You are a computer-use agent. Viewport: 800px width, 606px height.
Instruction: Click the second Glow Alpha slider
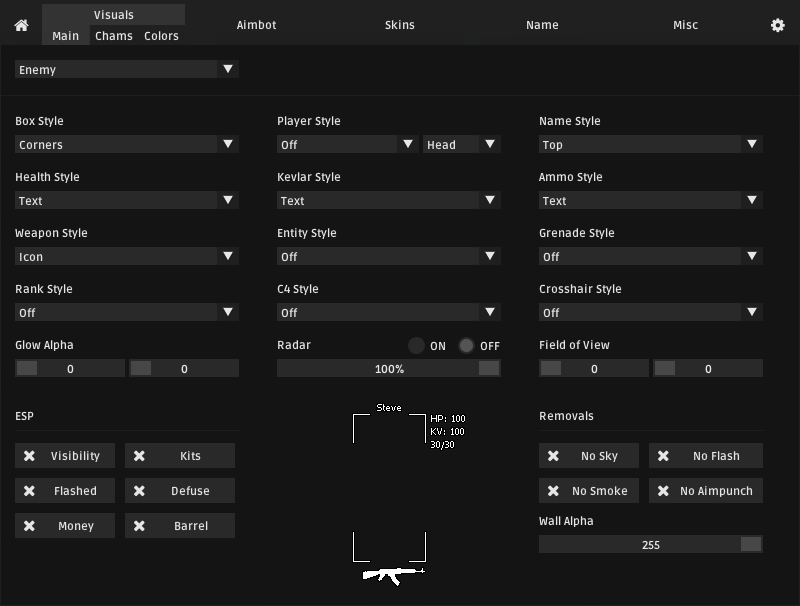point(184,368)
